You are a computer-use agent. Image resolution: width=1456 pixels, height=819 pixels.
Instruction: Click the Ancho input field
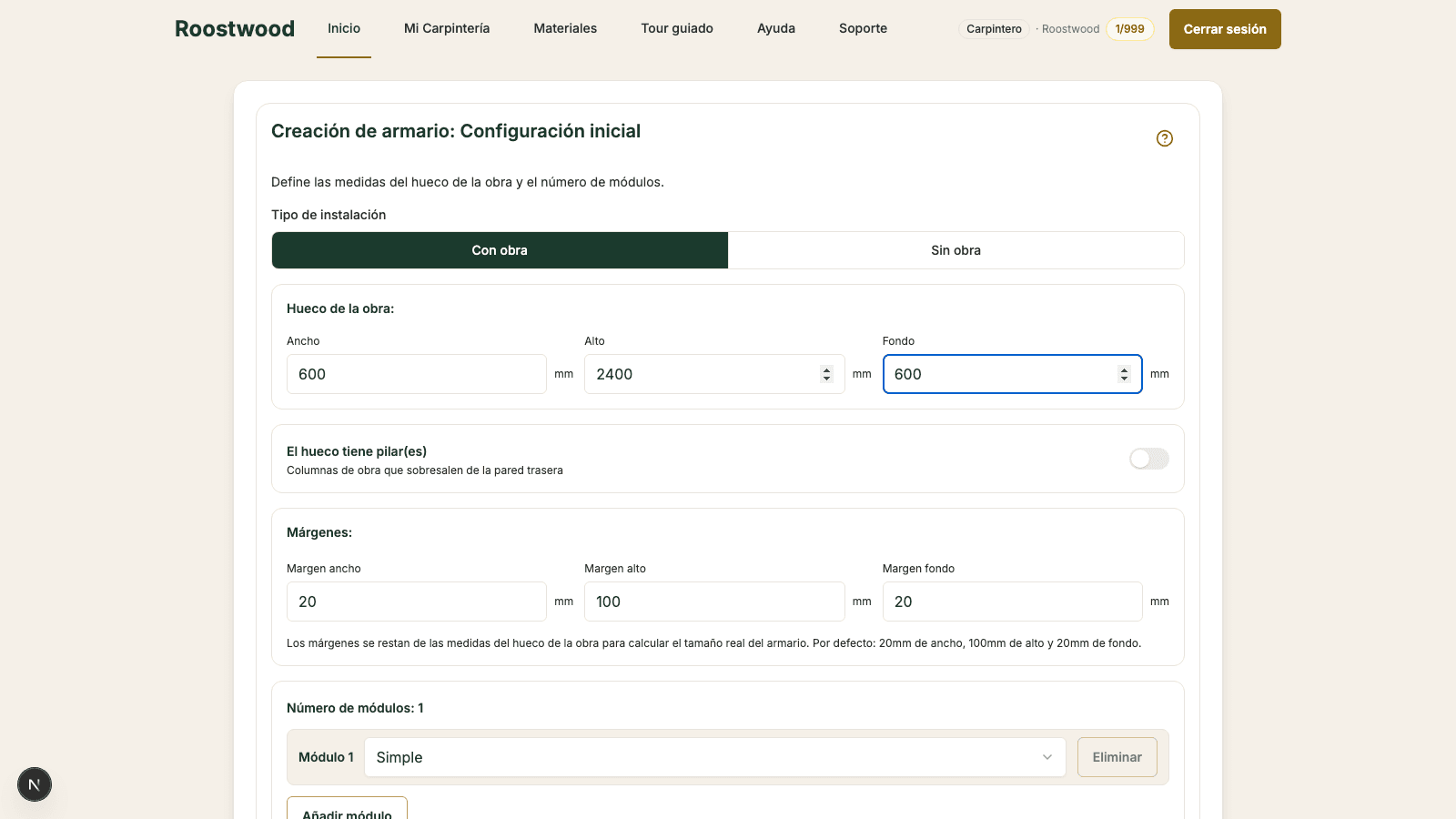[x=417, y=374]
